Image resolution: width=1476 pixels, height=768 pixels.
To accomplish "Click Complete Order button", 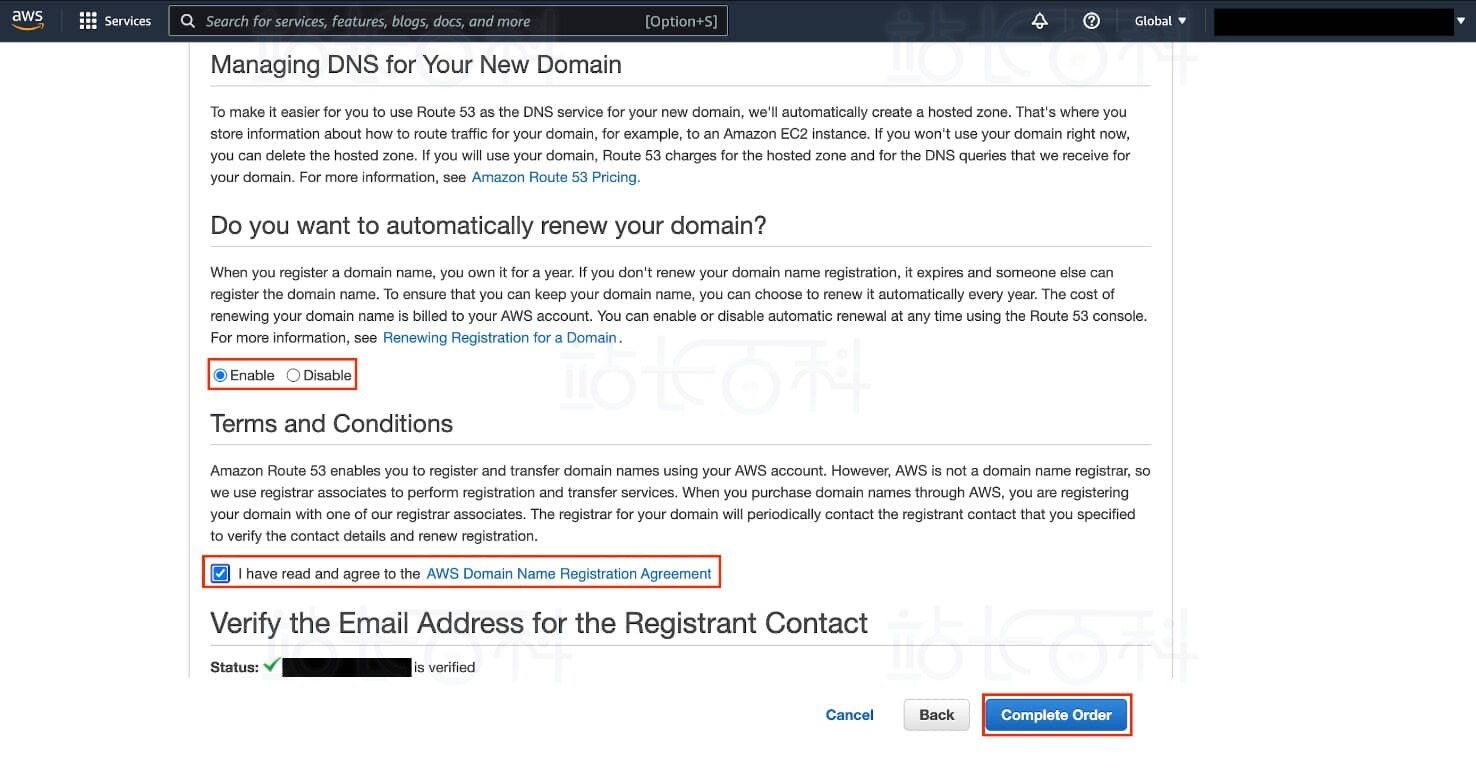I will [x=1056, y=715].
